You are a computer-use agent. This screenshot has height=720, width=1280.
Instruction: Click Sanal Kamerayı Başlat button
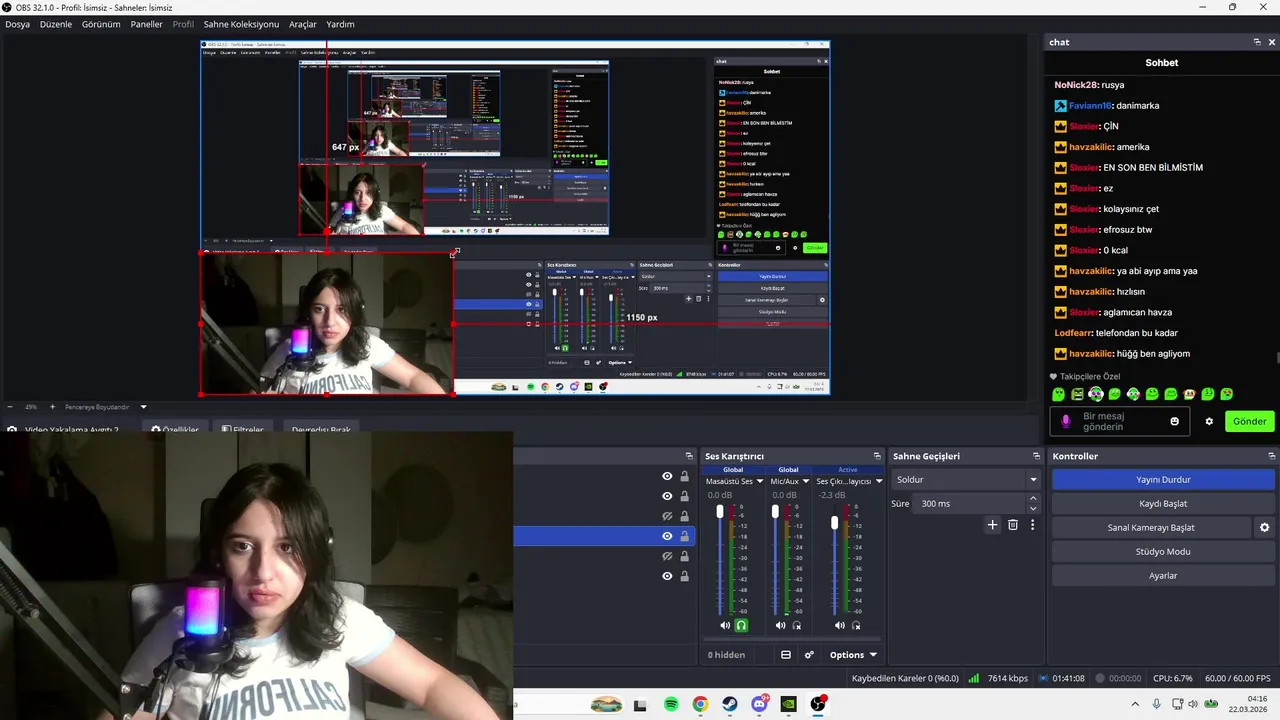(1151, 528)
